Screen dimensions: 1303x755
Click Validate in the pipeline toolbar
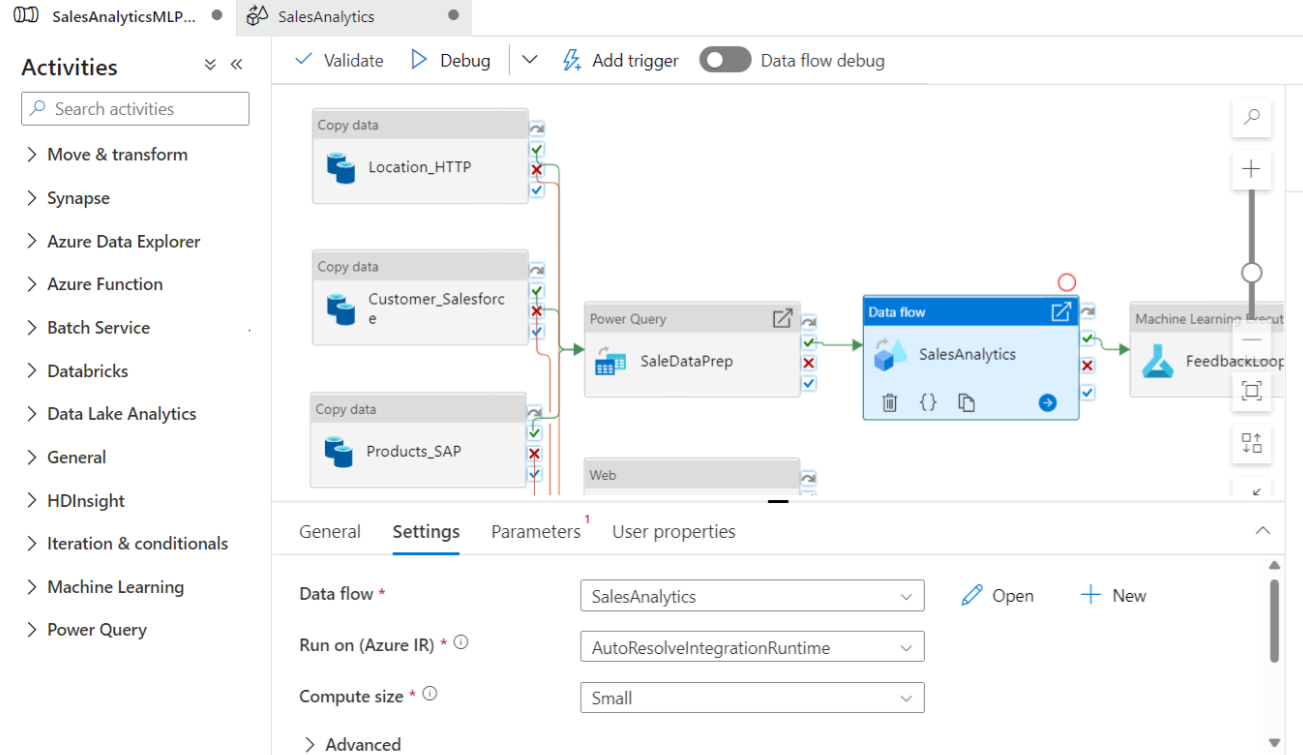click(x=339, y=60)
